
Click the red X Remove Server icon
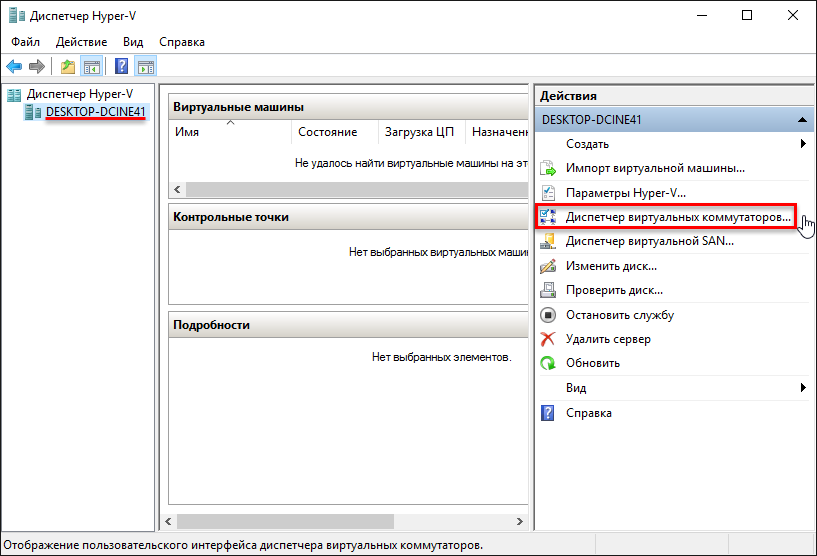547,339
